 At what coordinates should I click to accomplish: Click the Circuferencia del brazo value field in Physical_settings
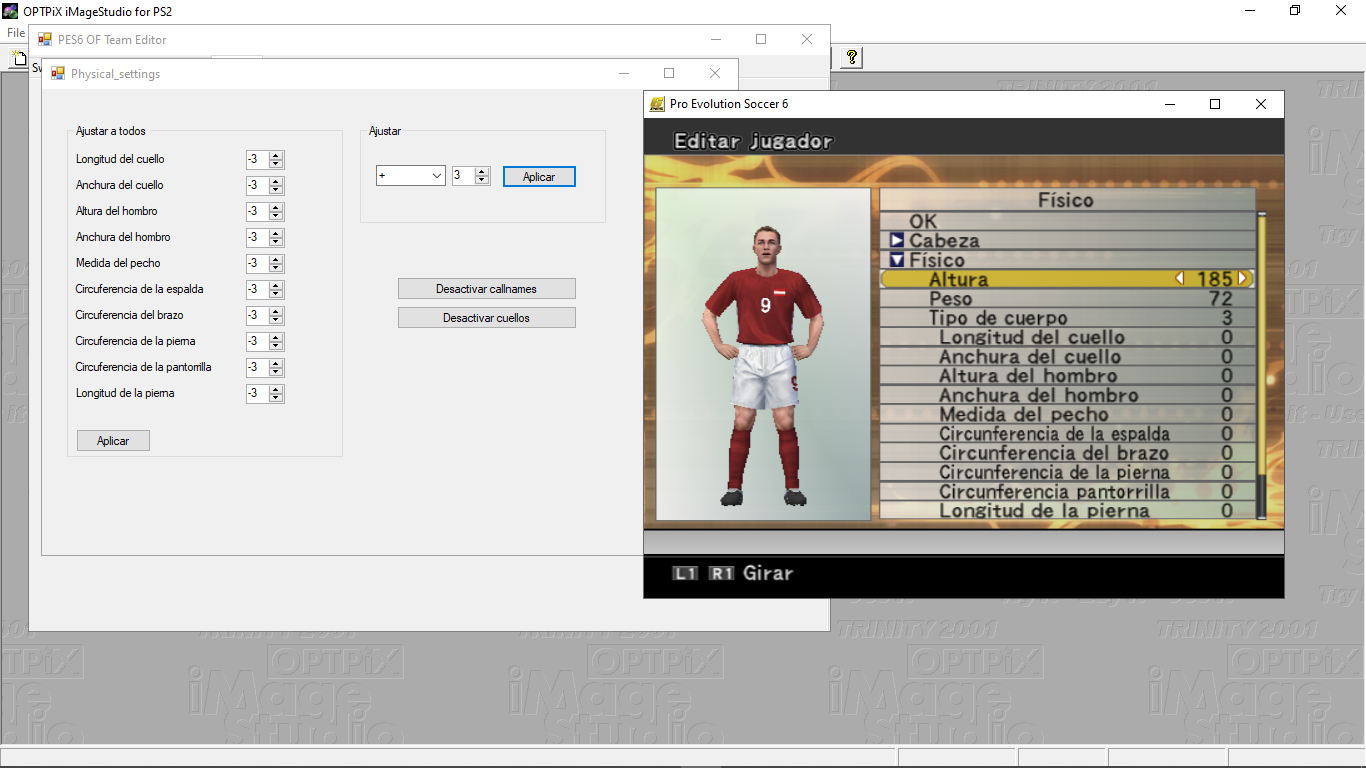(x=258, y=315)
